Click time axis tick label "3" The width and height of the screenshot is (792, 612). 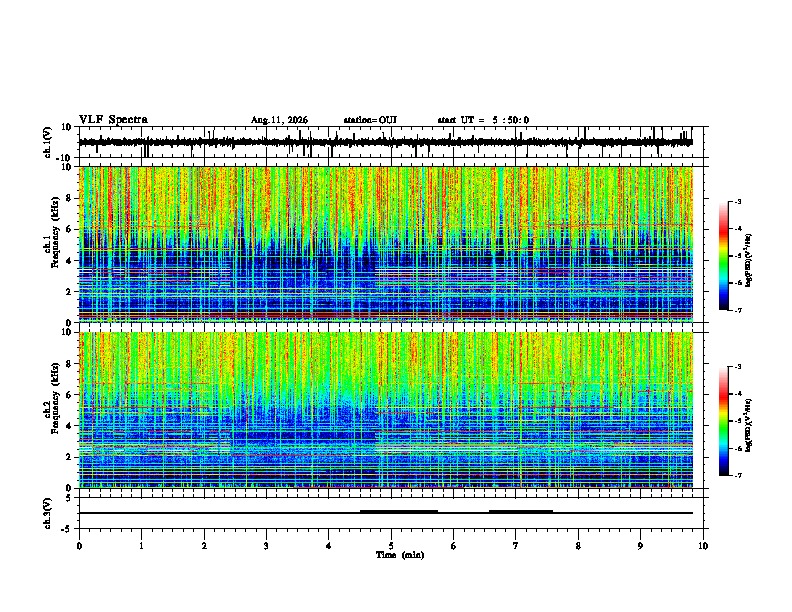tap(266, 546)
